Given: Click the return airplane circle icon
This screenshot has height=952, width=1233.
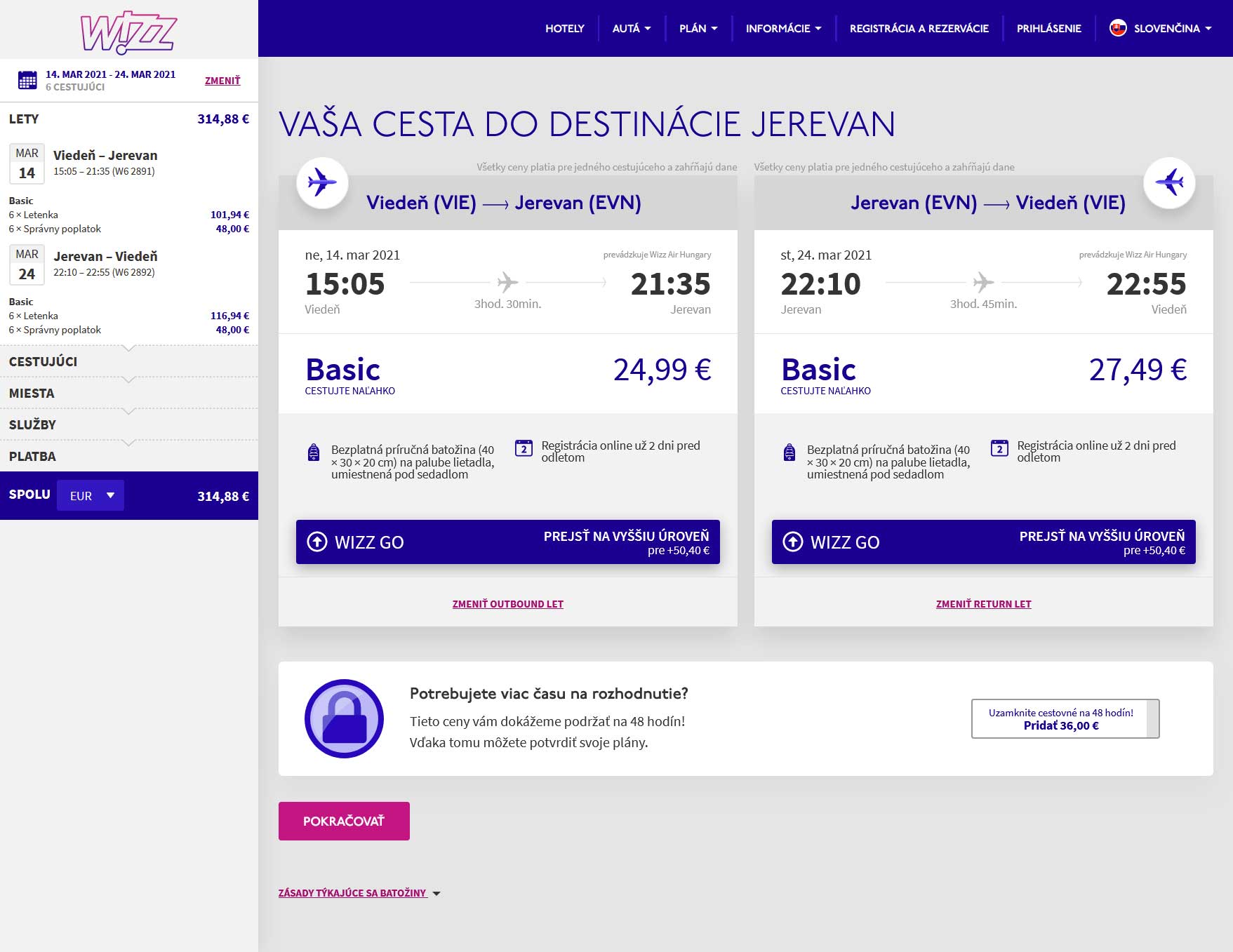Looking at the screenshot, I should tap(1169, 182).
